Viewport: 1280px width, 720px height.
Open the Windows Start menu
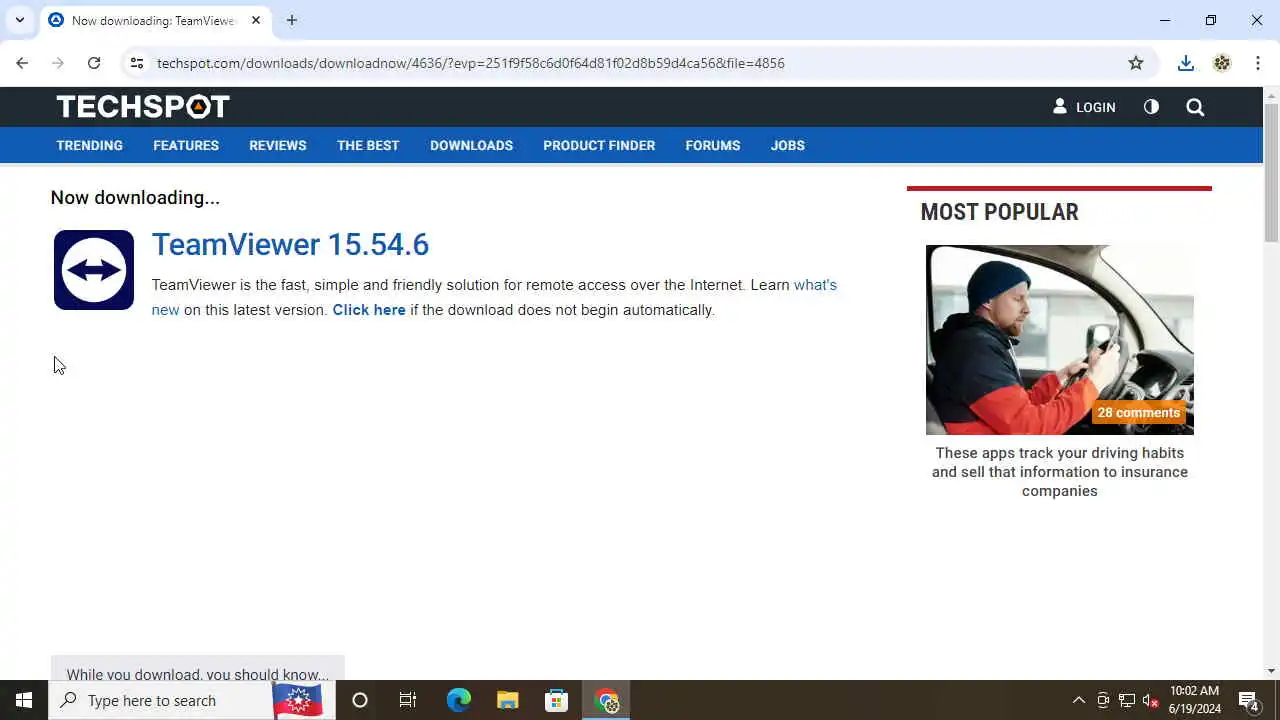(x=24, y=700)
